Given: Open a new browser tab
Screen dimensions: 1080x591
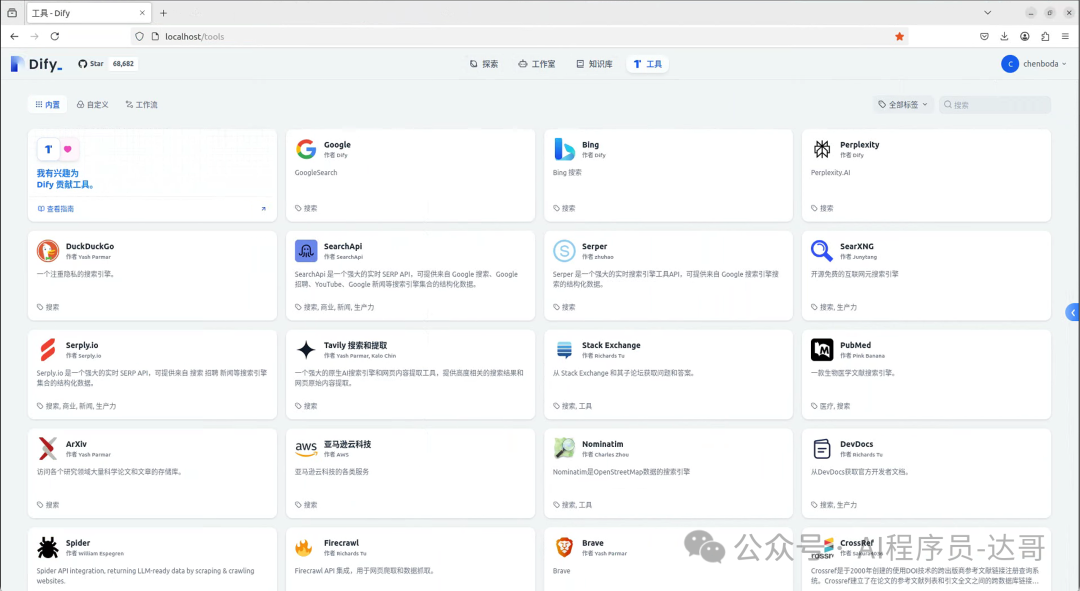Looking at the screenshot, I should [163, 12].
